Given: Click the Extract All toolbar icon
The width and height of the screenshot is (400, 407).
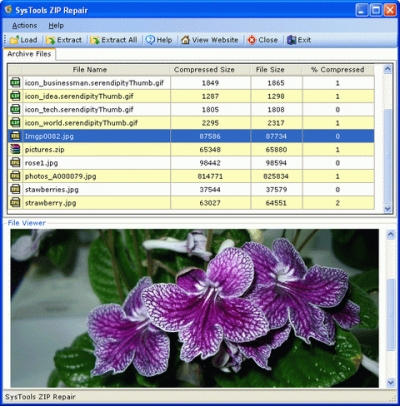Looking at the screenshot, I should (95, 40).
